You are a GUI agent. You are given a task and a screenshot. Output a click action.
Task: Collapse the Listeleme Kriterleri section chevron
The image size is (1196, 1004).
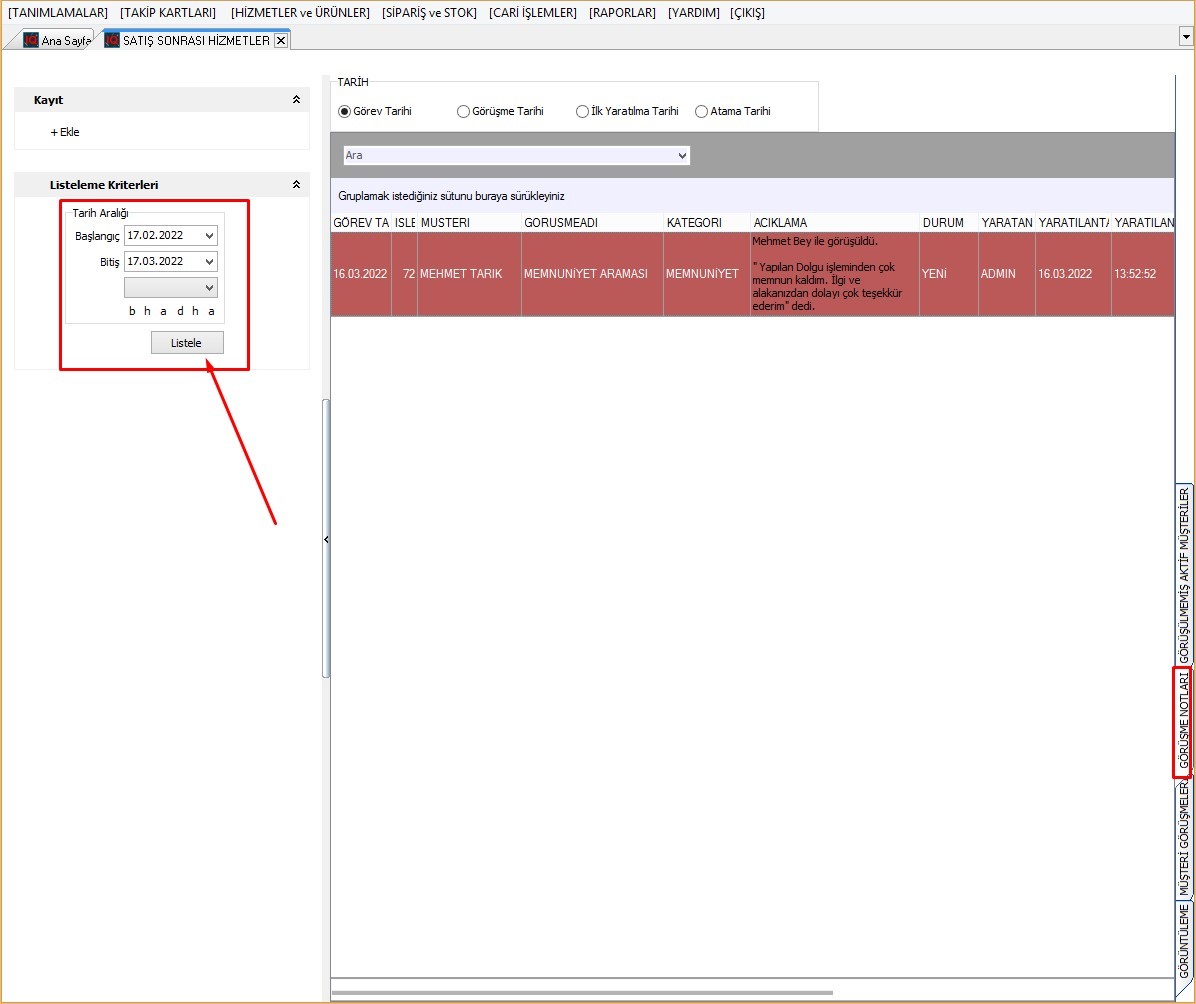pos(296,185)
